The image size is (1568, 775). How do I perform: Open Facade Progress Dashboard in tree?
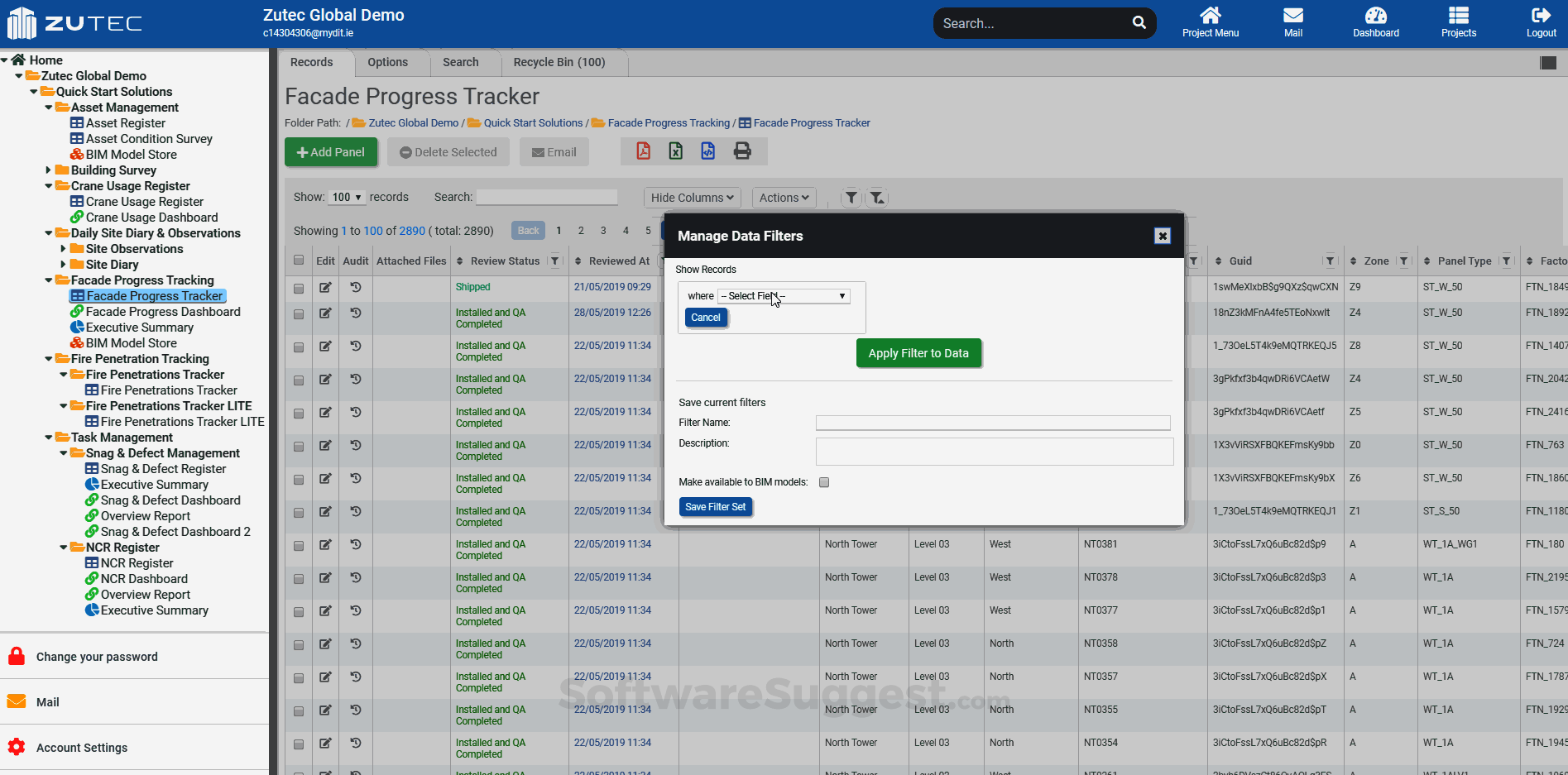tap(163, 312)
